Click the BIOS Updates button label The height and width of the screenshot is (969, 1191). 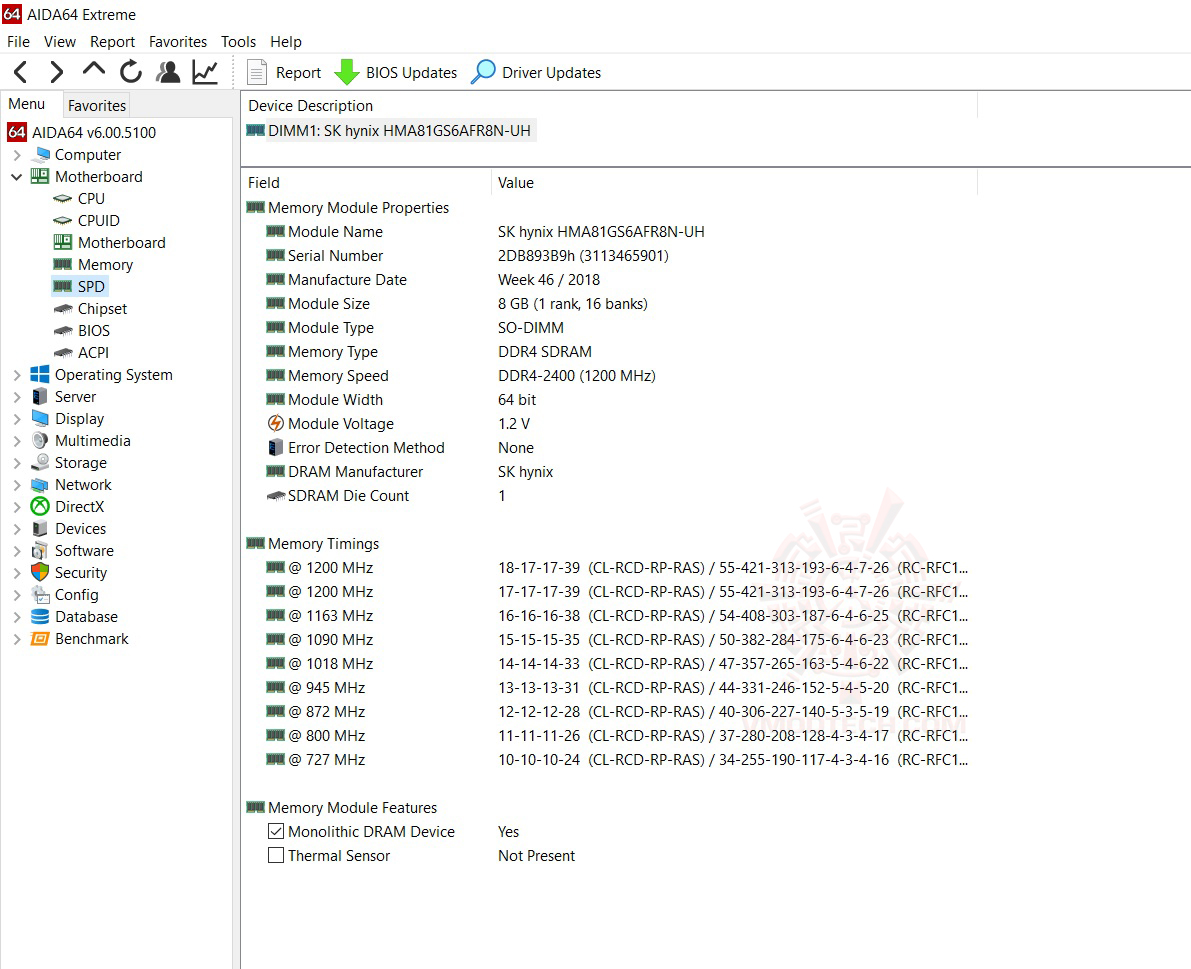pyautogui.click(x=412, y=73)
